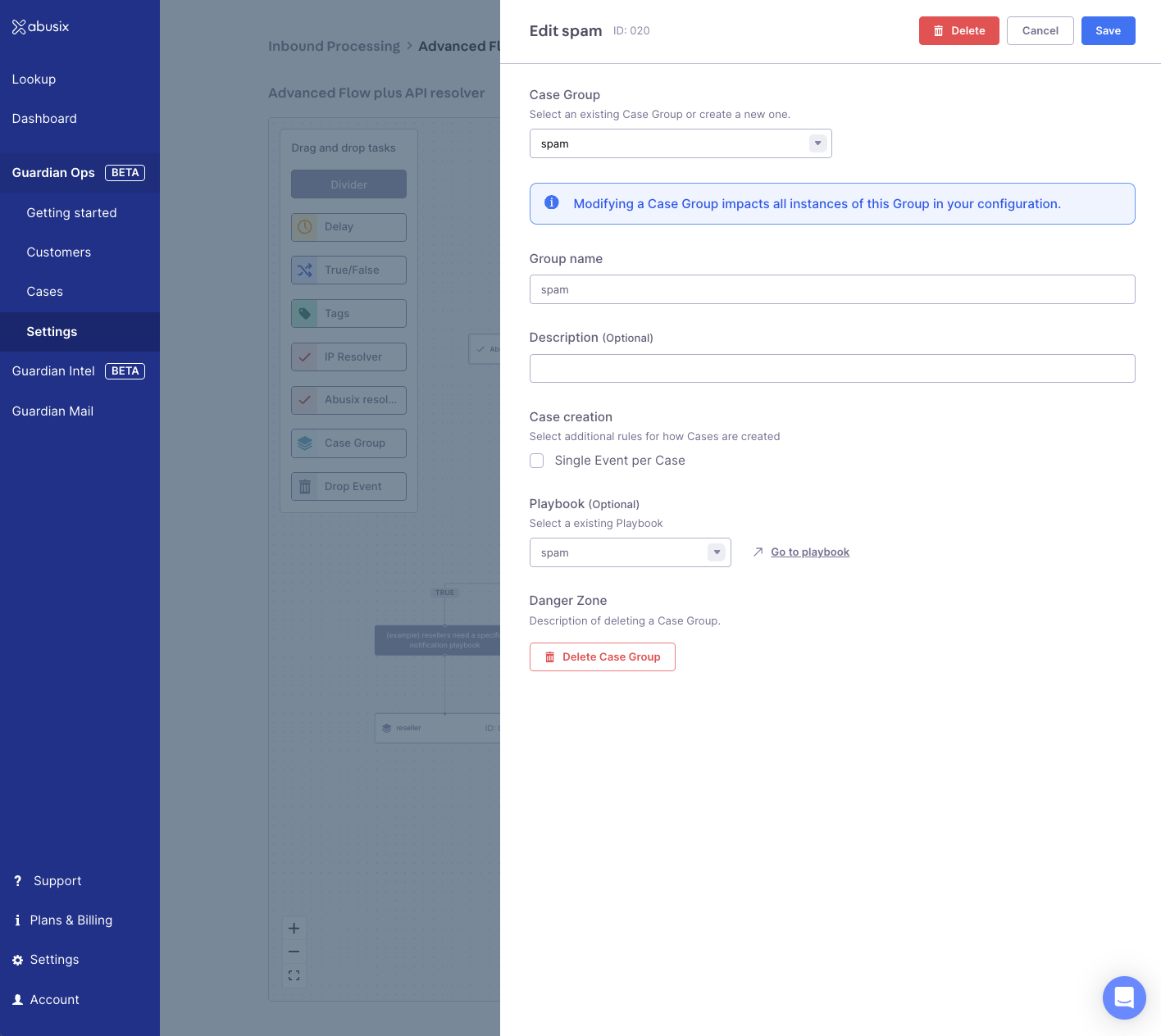Click the Group name input field

tap(832, 289)
